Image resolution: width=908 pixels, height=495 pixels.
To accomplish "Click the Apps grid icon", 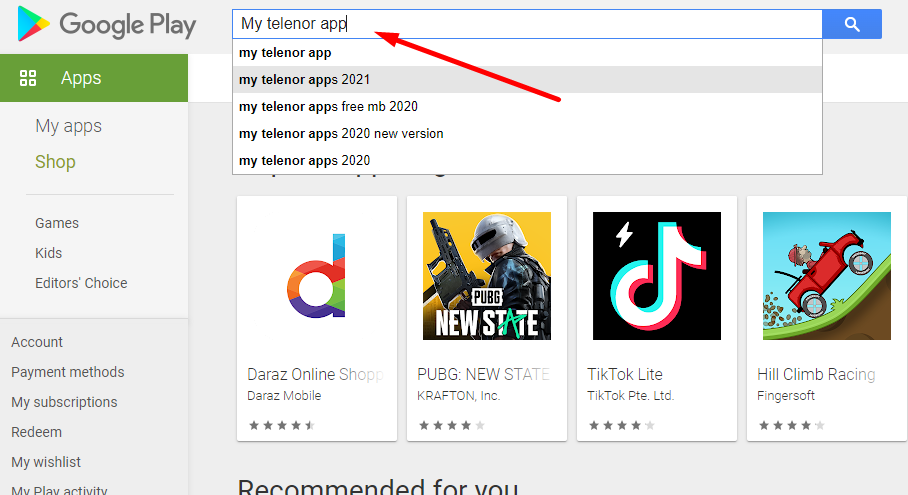I will (28, 78).
